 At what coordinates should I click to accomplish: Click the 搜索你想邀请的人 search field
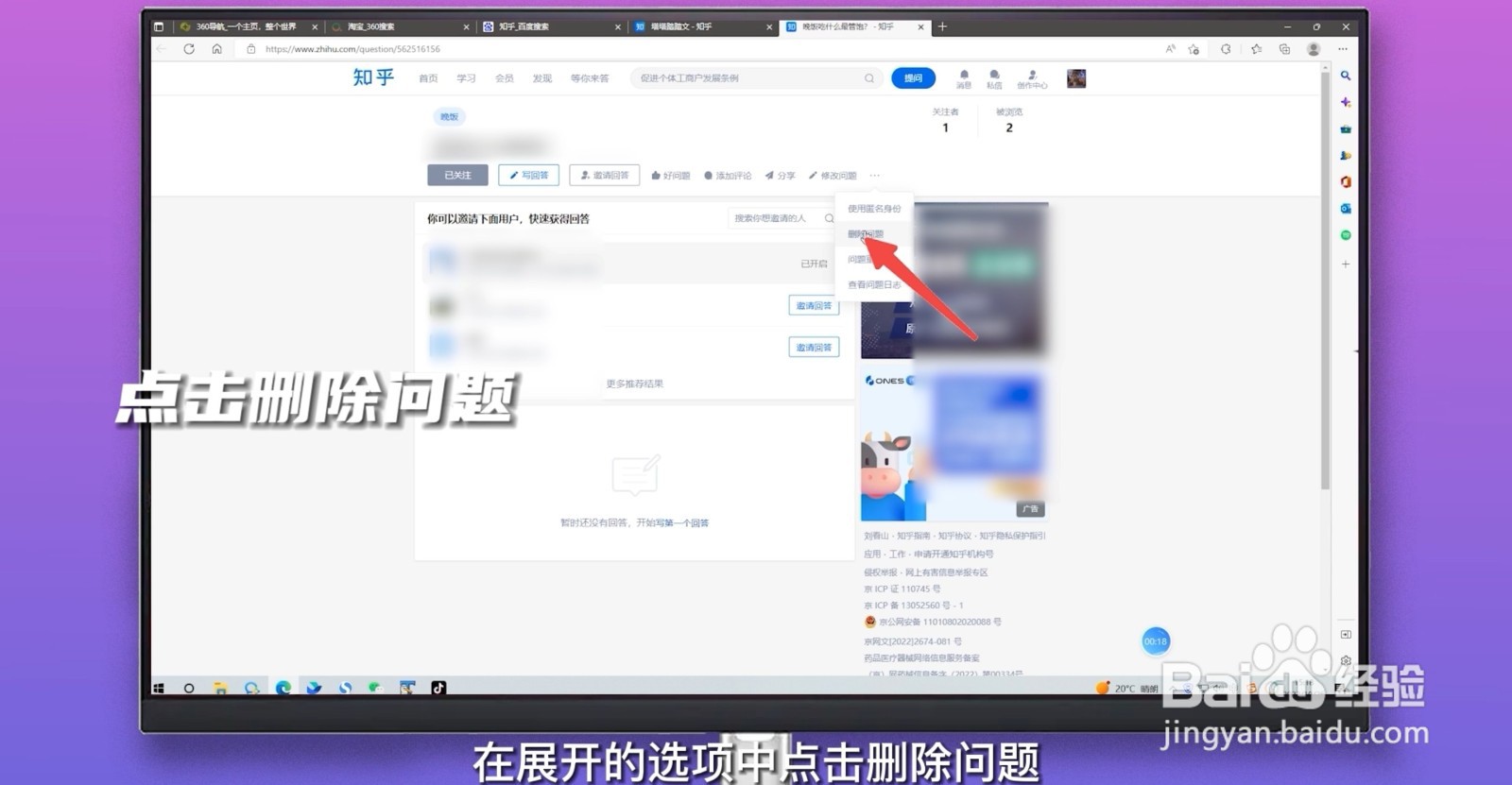click(x=782, y=218)
